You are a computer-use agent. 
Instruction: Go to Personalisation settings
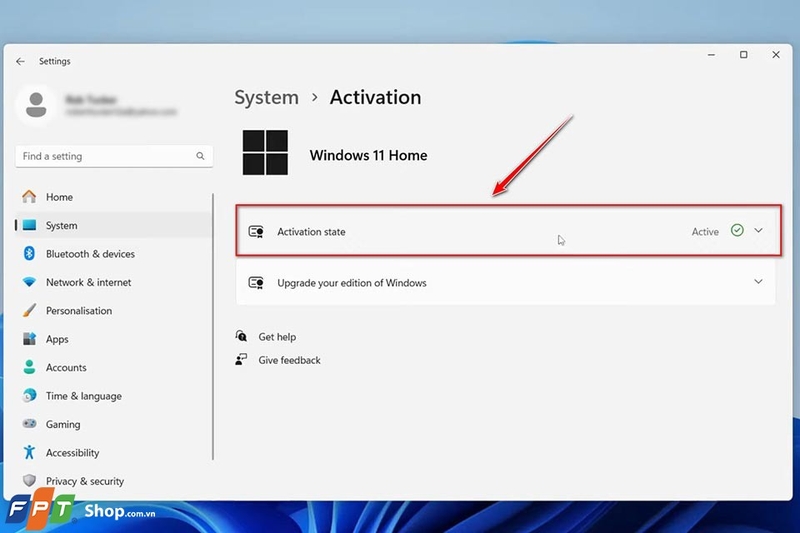pyautogui.click(x=113, y=311)
